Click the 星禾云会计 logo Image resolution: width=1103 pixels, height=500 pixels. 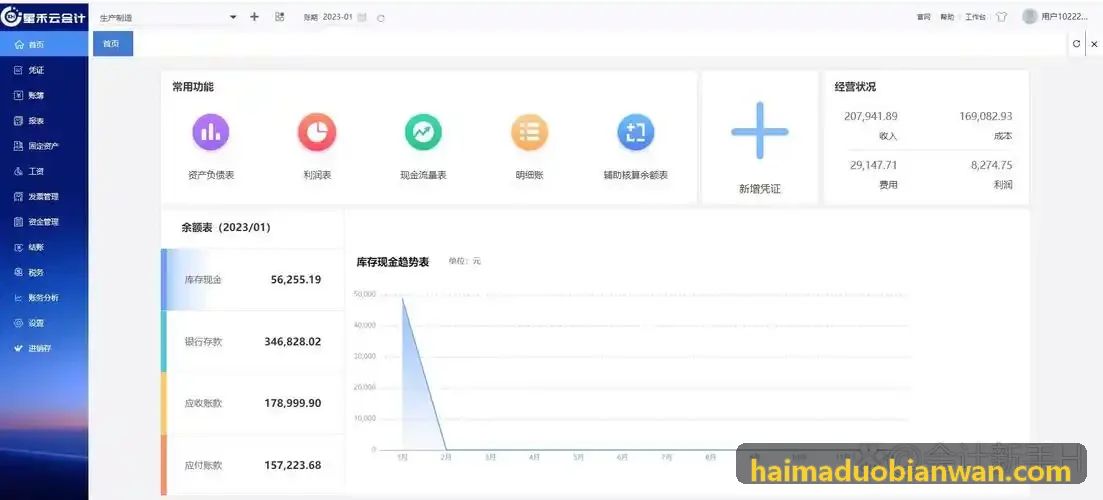[44, 17]
